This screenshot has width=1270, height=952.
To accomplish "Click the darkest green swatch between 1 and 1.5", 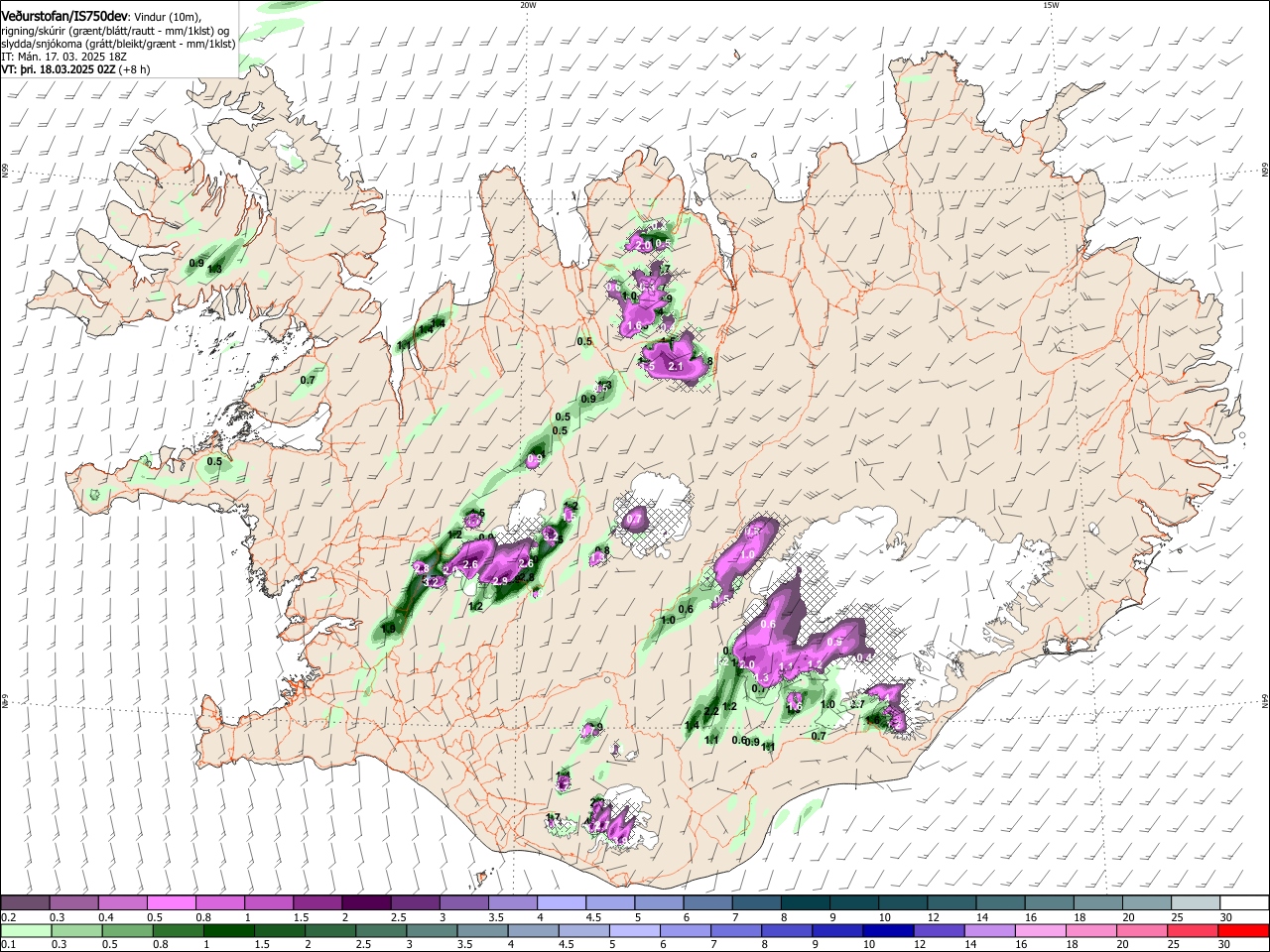I will [228, 931].
